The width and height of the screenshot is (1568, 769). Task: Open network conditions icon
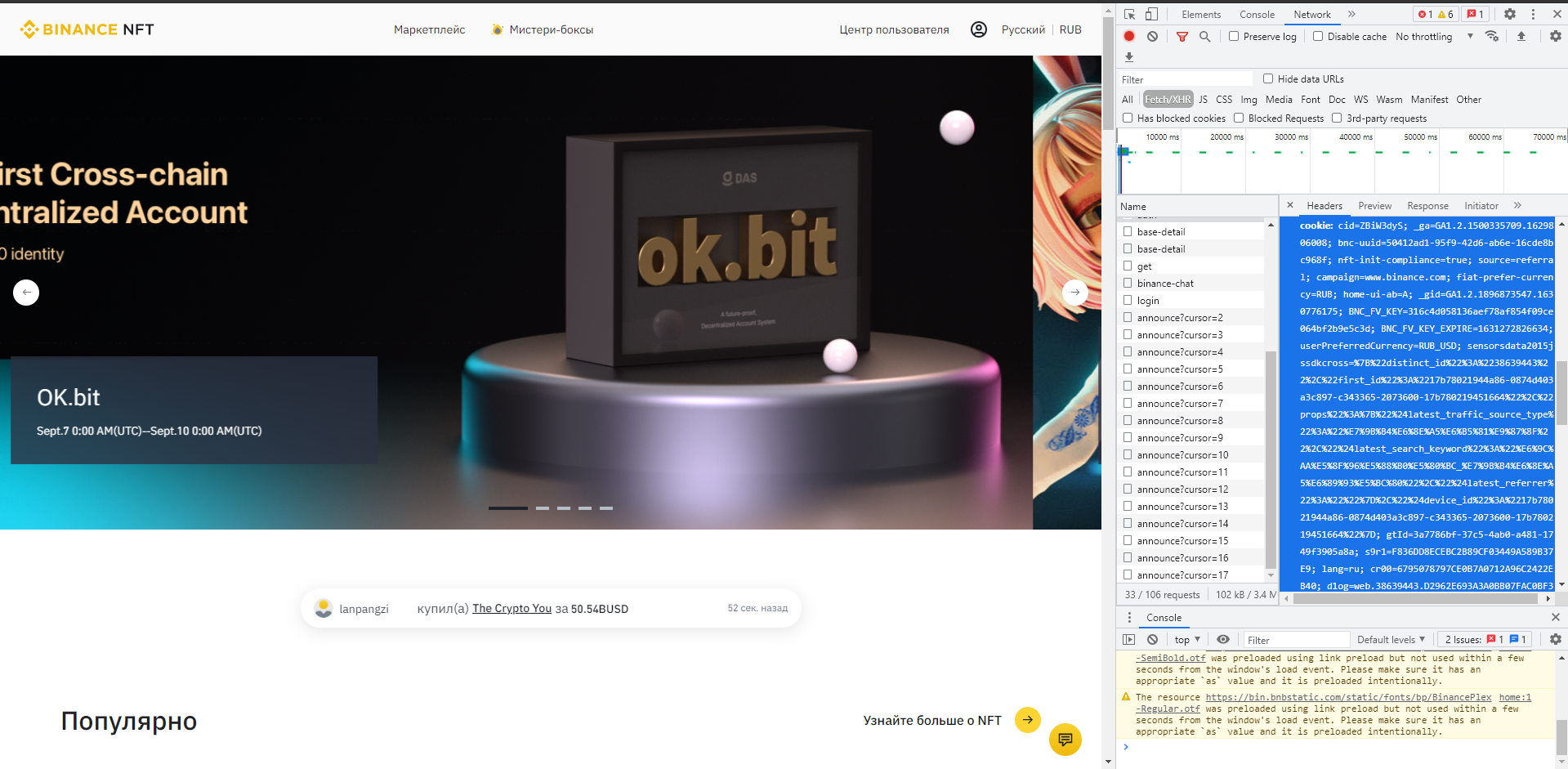point(1492,36)
